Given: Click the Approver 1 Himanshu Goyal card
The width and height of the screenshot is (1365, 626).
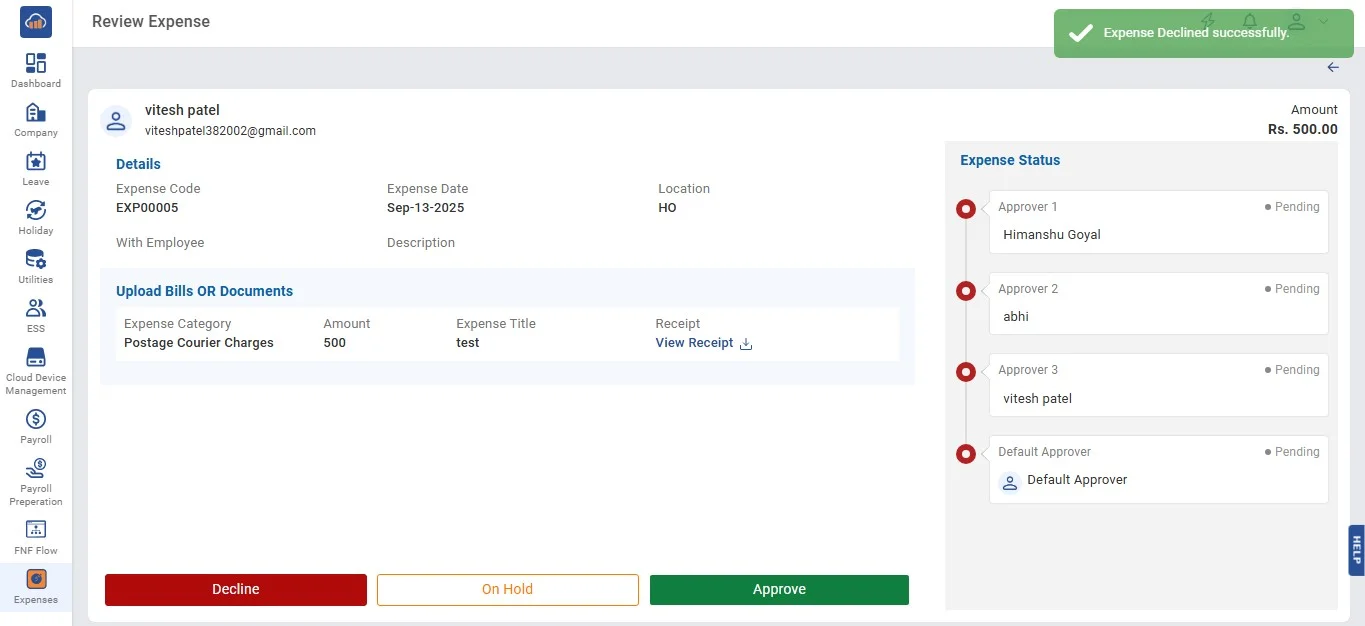Looking at the screenshot, I should pos(1158,222).
